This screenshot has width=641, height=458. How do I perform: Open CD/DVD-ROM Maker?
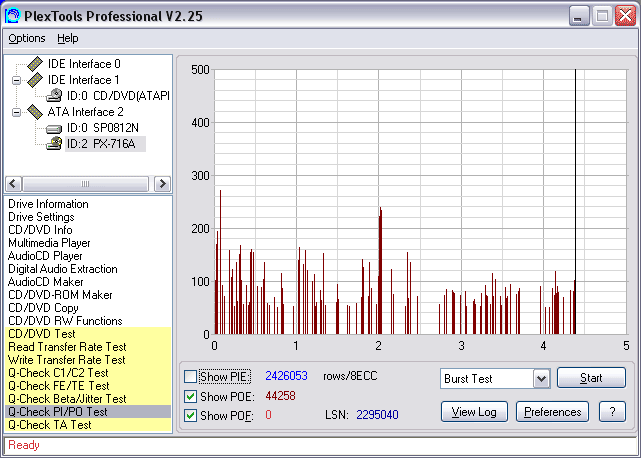tap(60, 295)
